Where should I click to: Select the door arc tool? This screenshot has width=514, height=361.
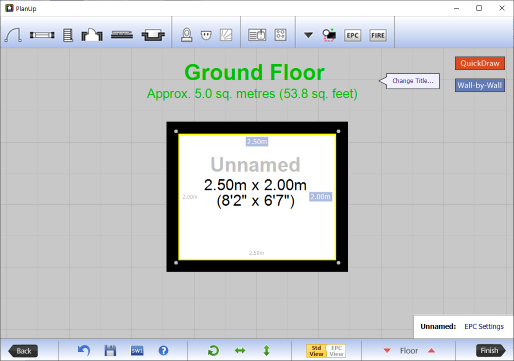[13, 35]
